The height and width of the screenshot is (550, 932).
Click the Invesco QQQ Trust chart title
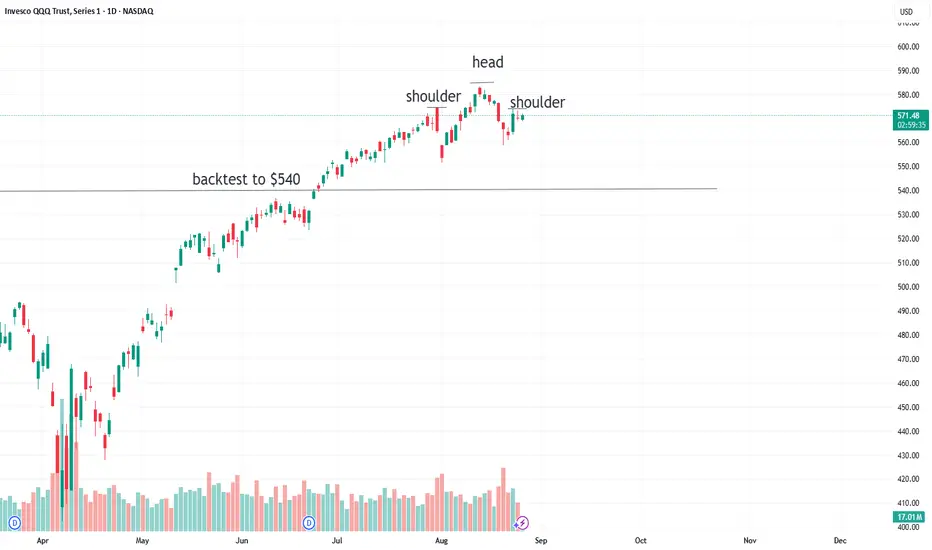click(78, 11)
